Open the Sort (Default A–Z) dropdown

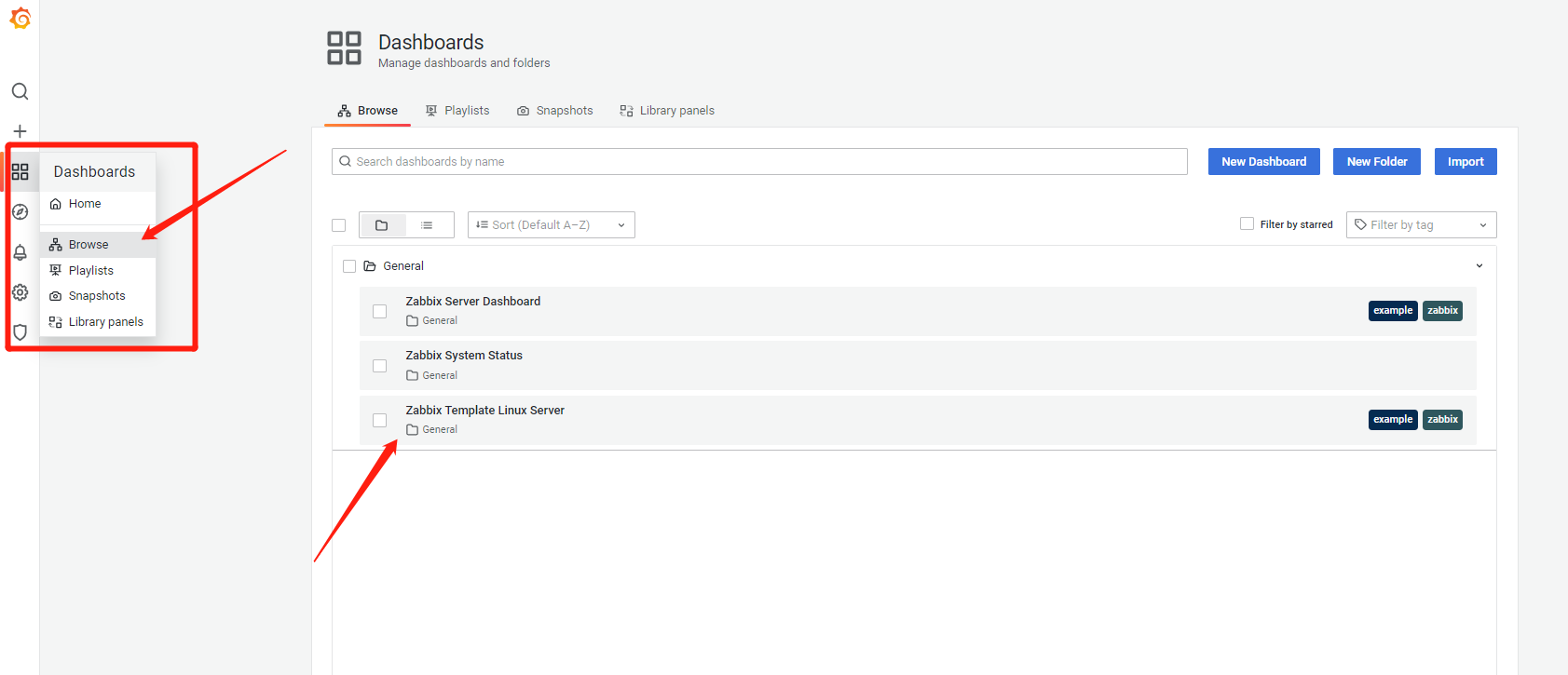(552, 225)
